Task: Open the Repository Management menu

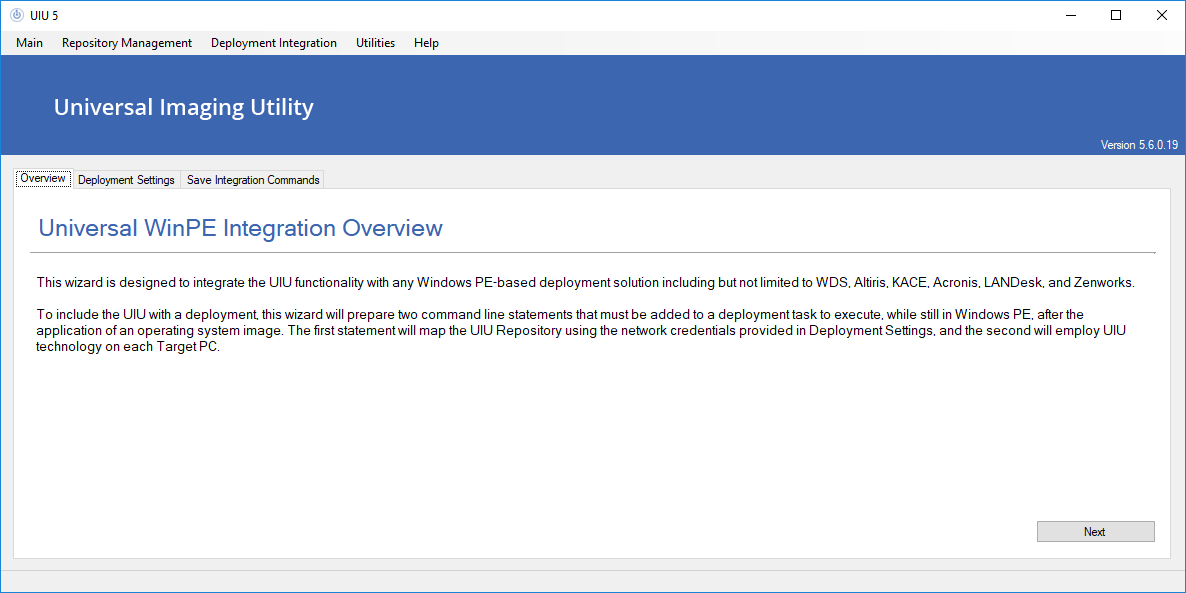Action: click(x=127, y=43)
